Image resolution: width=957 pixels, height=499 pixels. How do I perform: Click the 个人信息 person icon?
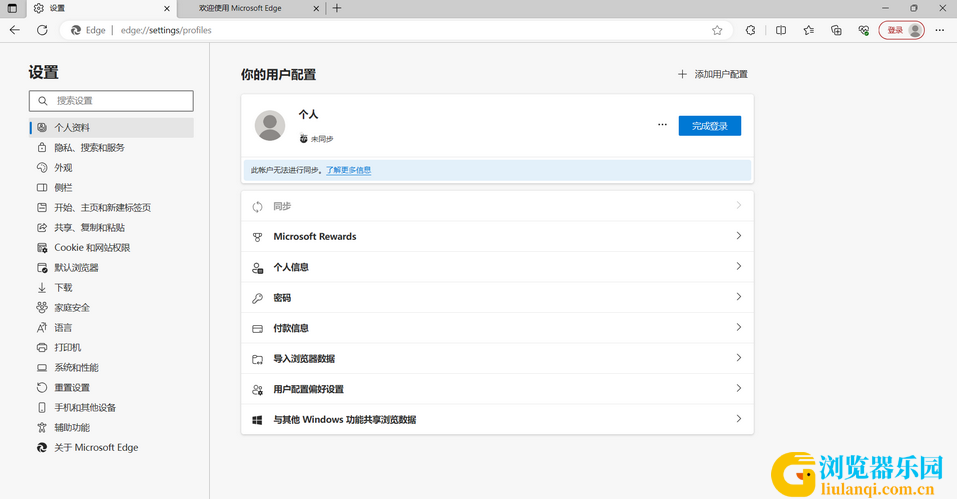(258, 268)
